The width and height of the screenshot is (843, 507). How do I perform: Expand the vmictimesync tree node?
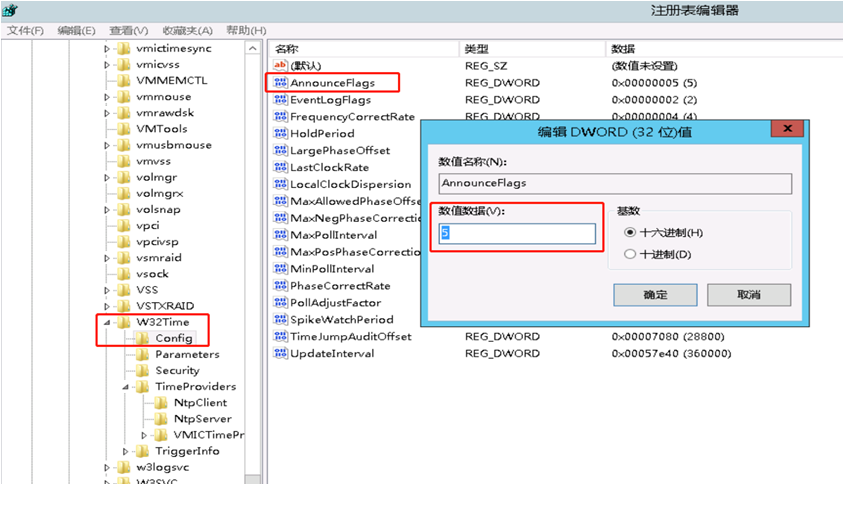[106, 49]
